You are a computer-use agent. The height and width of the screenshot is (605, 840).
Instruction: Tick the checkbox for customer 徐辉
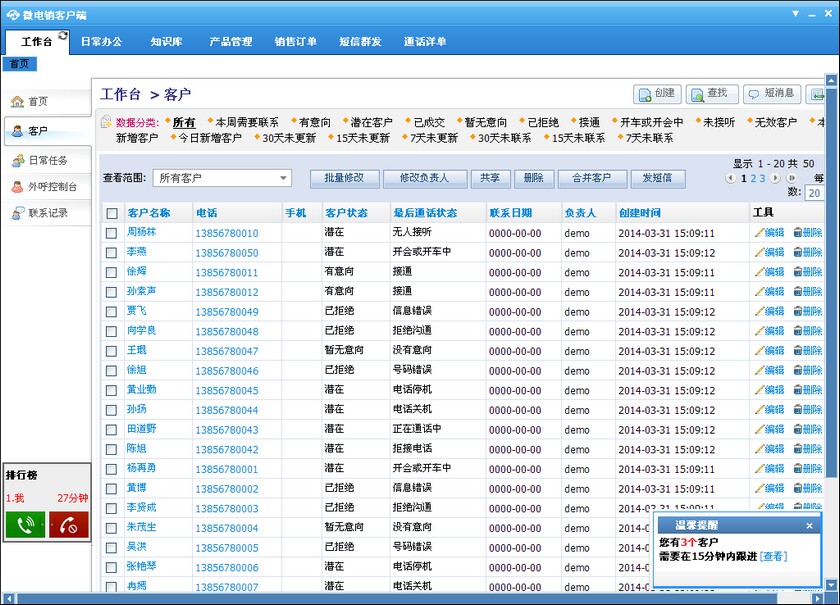[112, 272]
